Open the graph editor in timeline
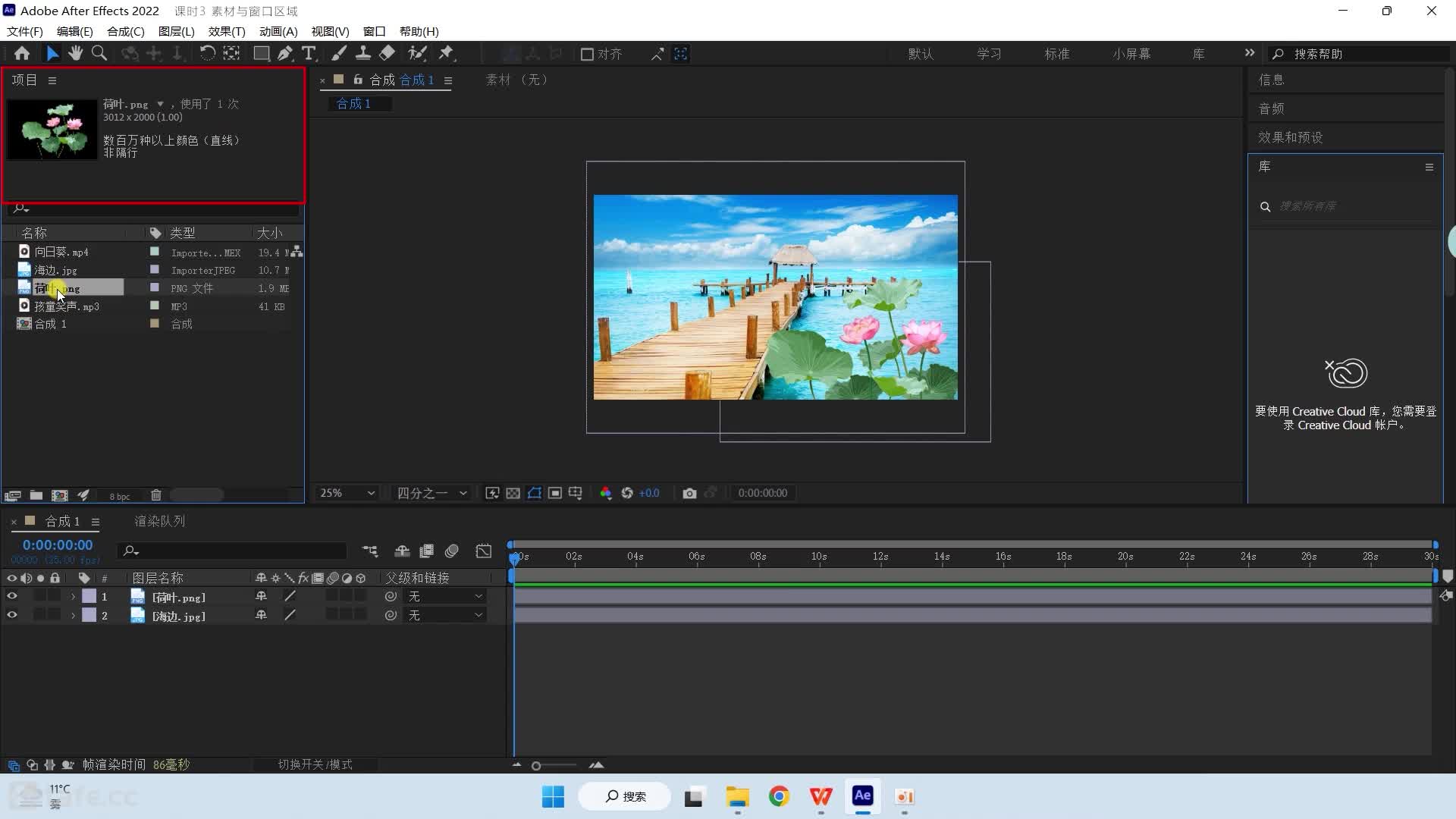Image resolution: width=1456 pixels, height=819 pixels. tap(484, 551)
